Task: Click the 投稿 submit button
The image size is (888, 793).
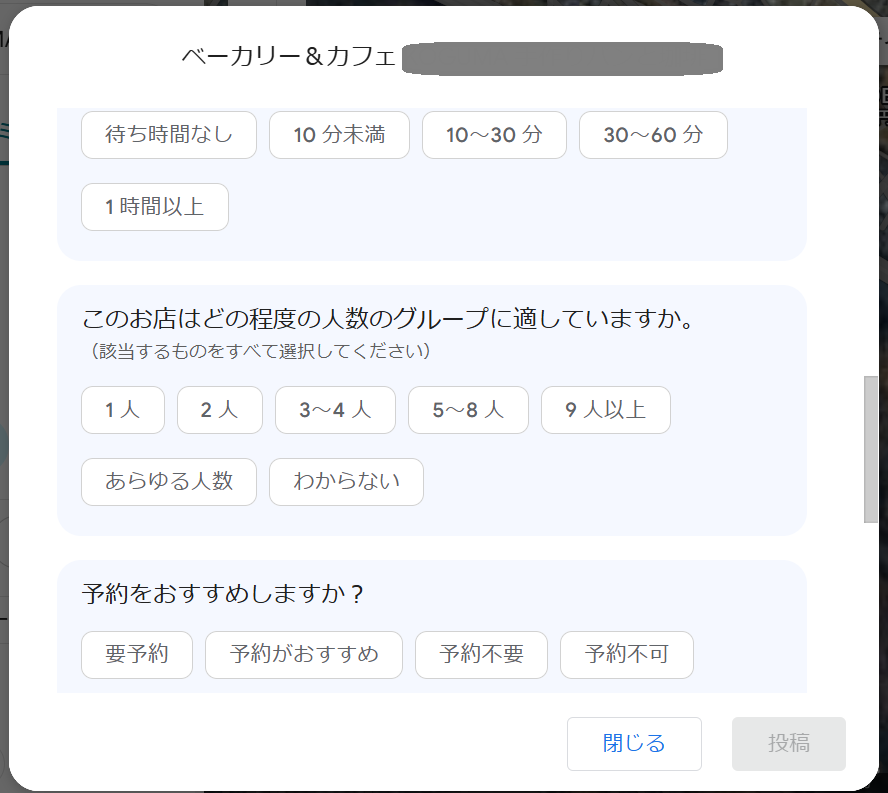Action: point(789,744)
